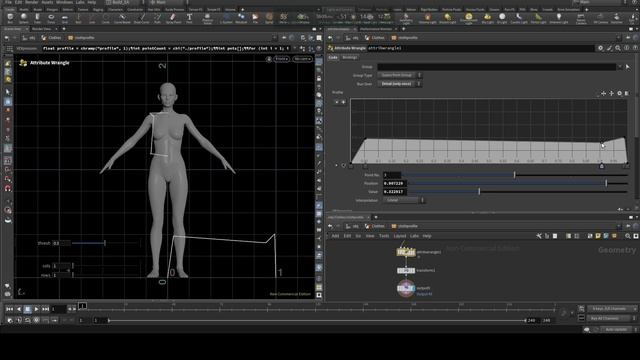
Task: Select the Grid shelf tool
Action: click(x=65, y=18)
